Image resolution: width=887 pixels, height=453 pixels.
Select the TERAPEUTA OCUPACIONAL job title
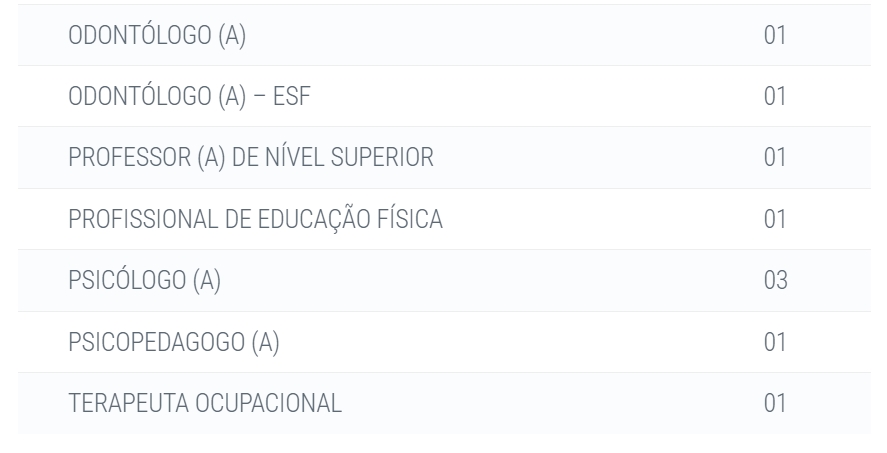click(205, 403)
